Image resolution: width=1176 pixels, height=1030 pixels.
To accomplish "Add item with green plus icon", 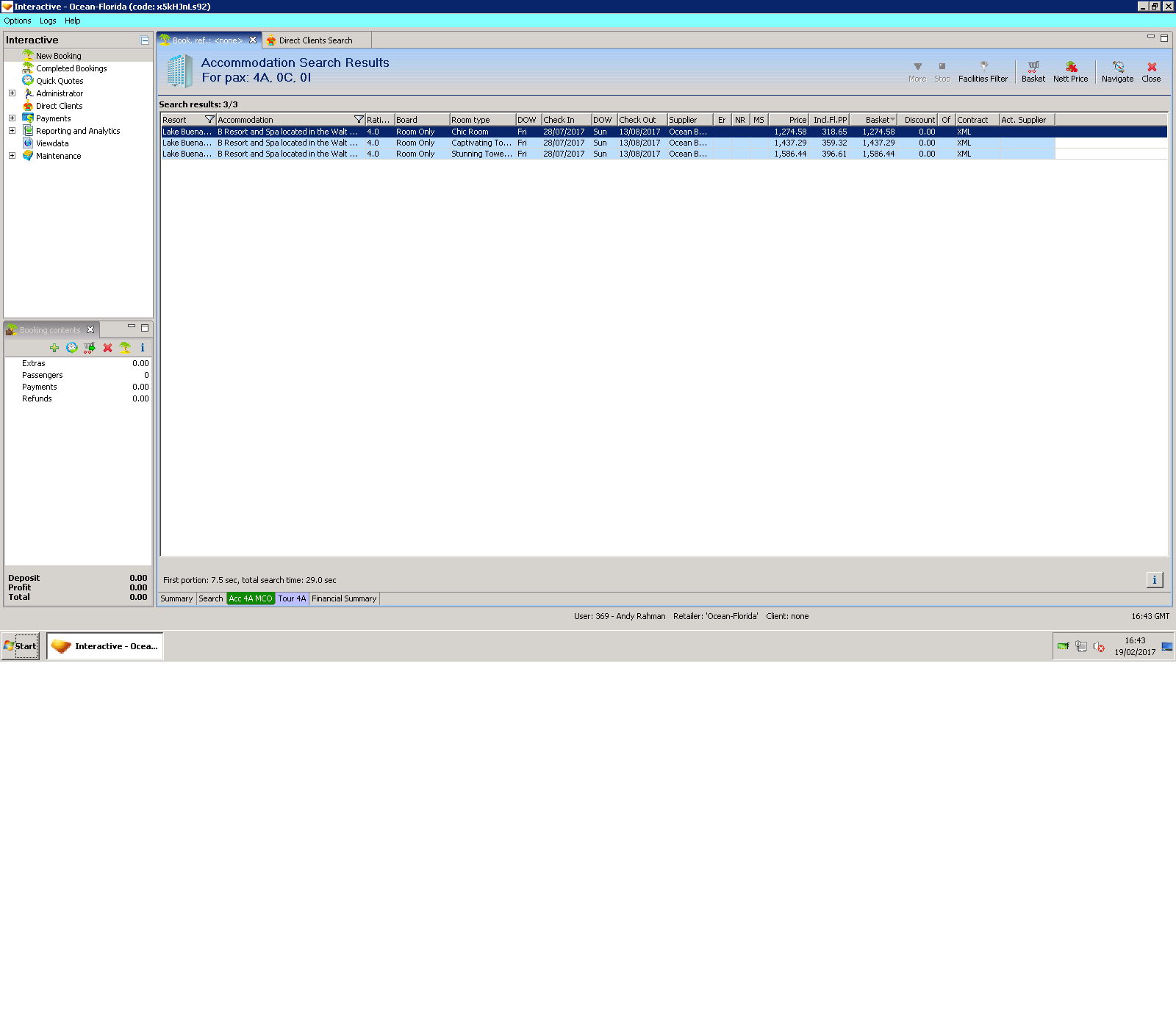I will pos(54,348).
